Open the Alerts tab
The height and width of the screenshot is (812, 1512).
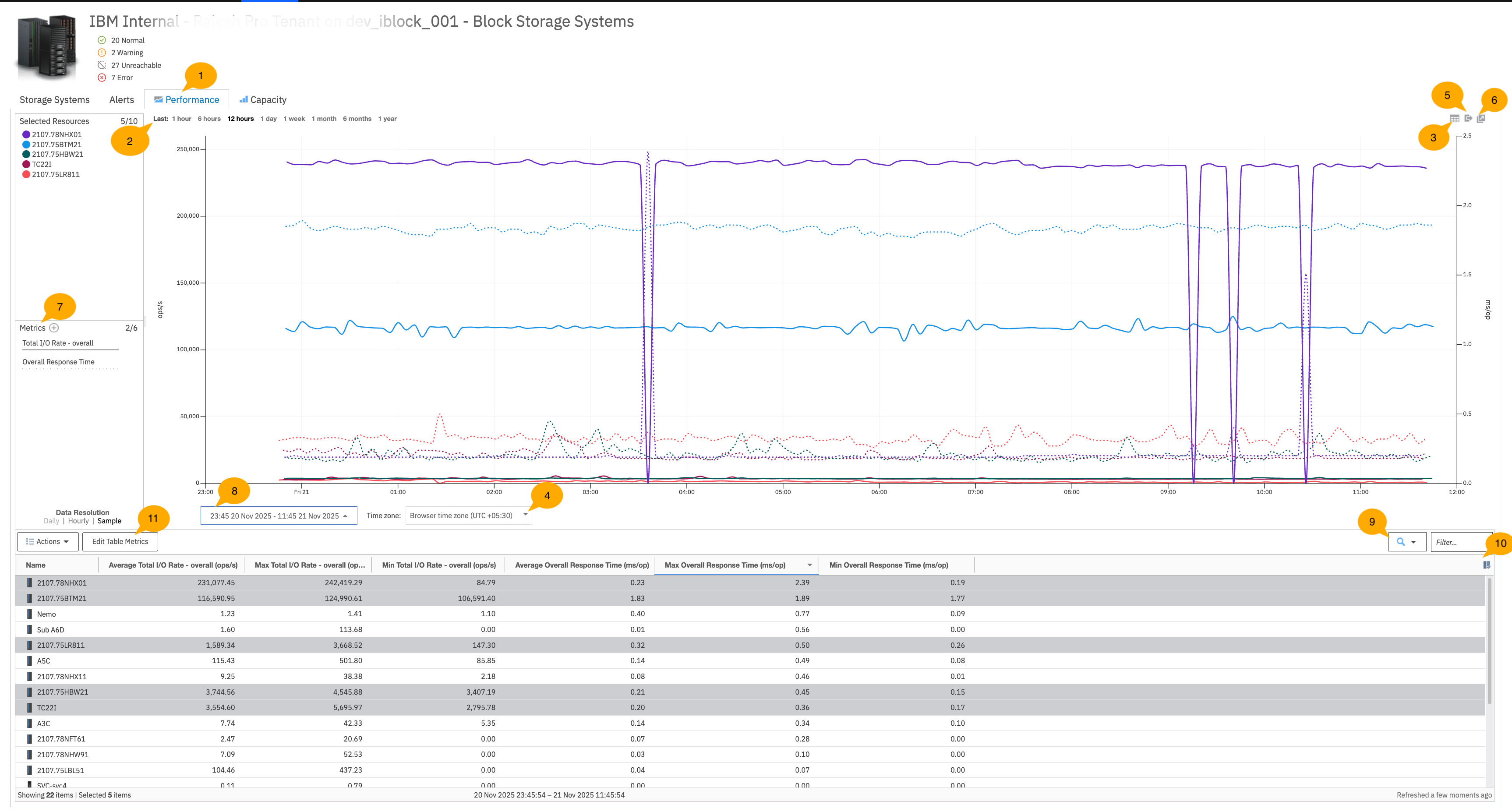[x=121, y=100]
